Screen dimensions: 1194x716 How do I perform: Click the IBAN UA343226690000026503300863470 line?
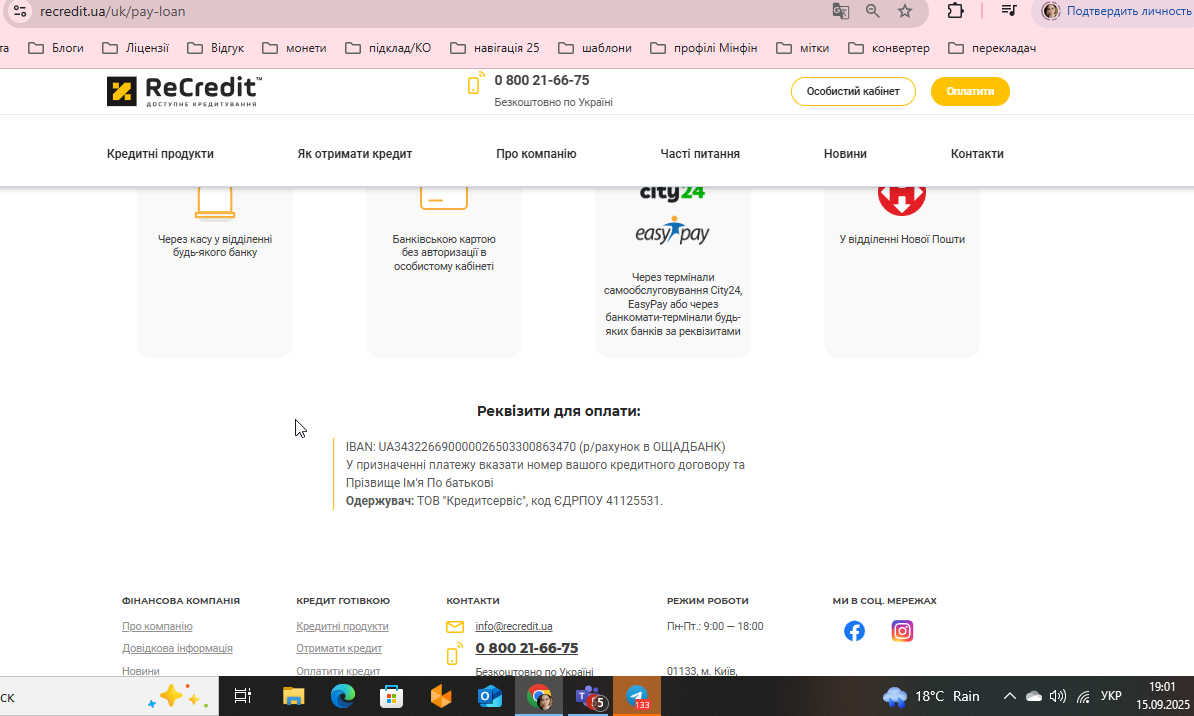tap(535, 447)
